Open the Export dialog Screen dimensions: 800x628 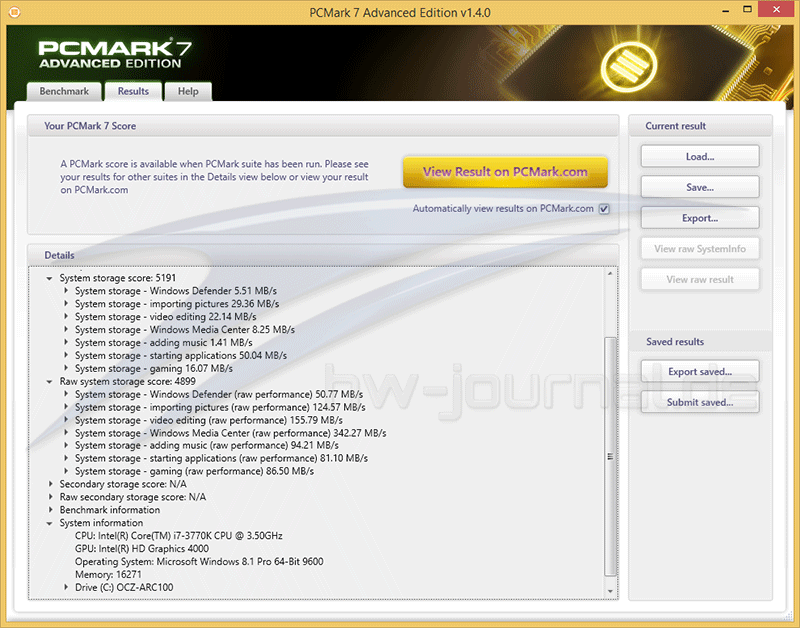pyautogui.click(x=699, y=217)
